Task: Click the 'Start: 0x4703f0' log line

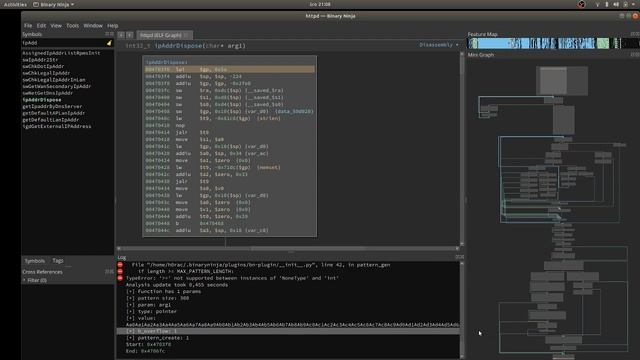Action: pos(148,344)
